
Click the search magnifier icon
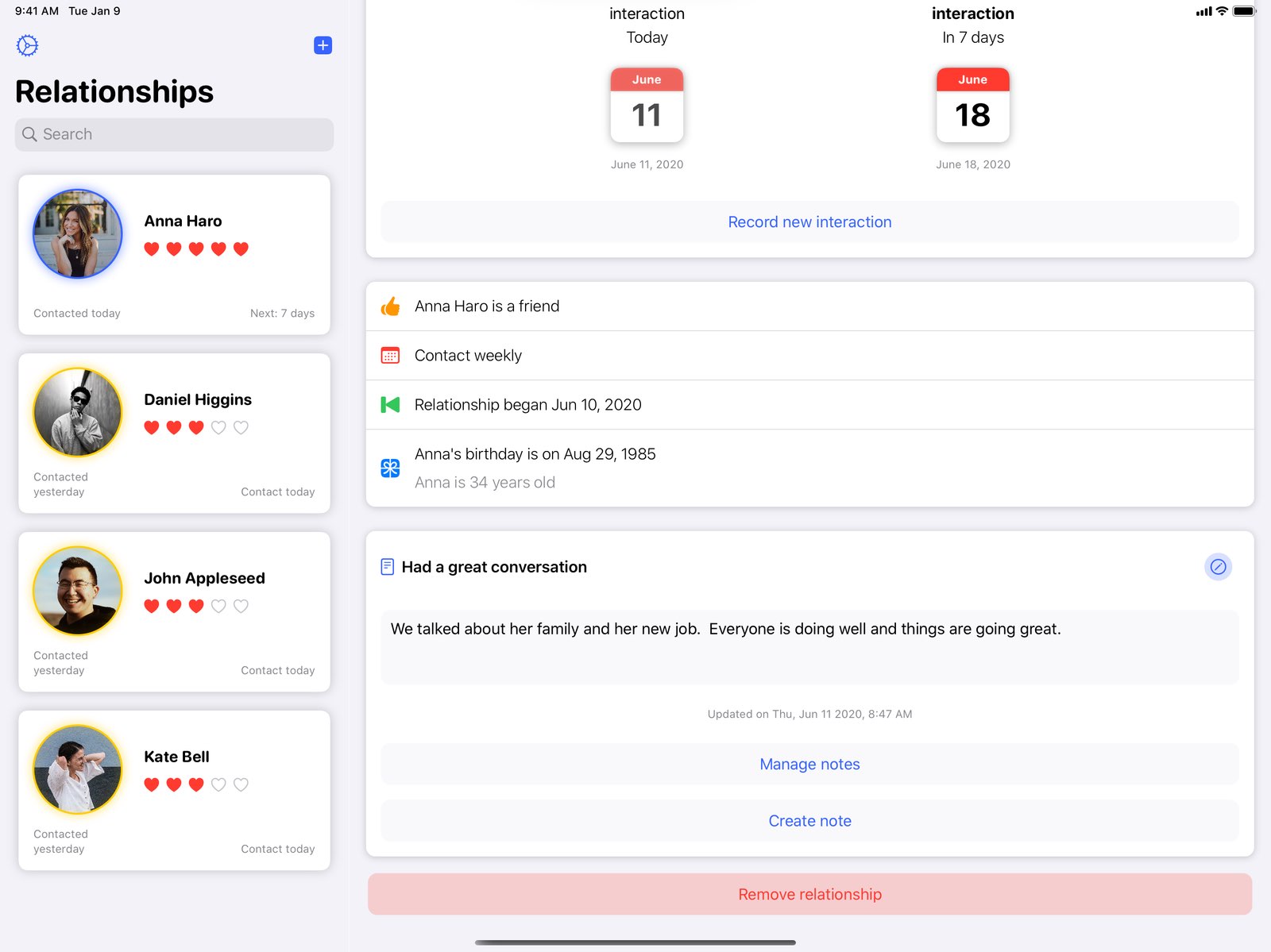pos(29,134)
